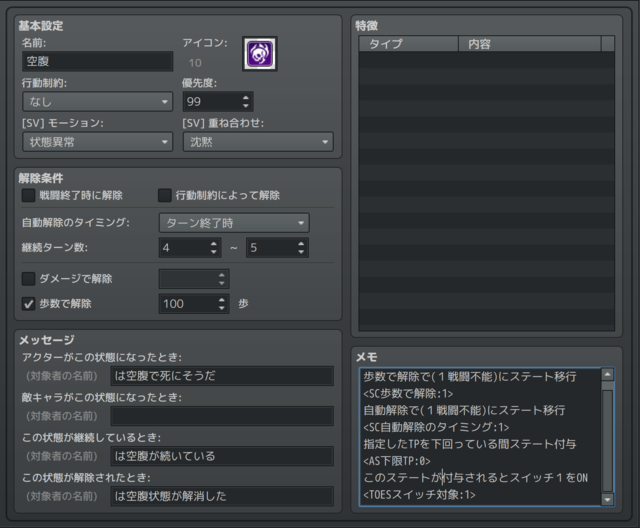Viewport: 640px width, 528px height.
Task: Click memo line <TOESスイッチ対象:1>
Action: (419, 495)
